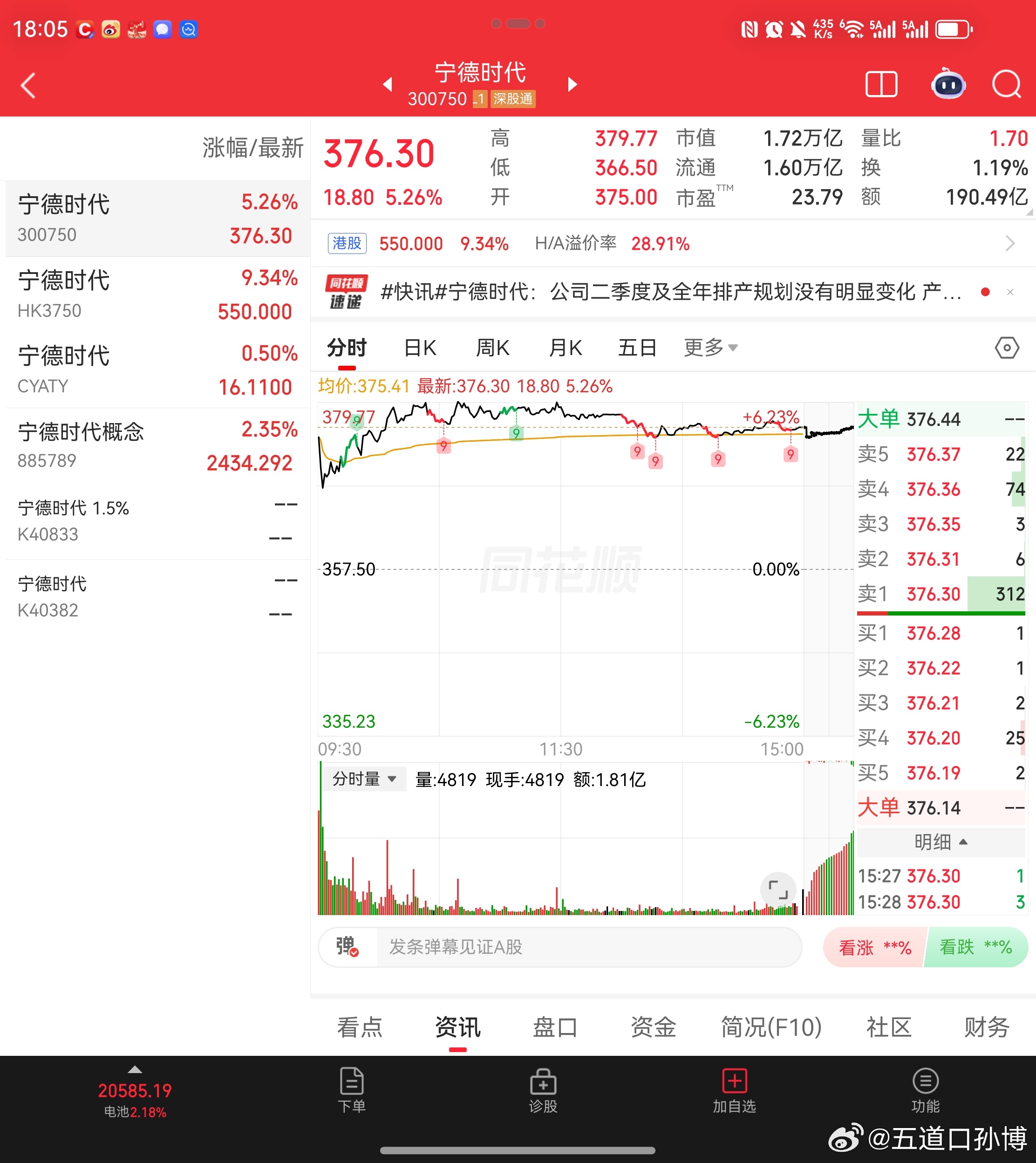
Task: Vote 看涨 bullish
Action: [x=875, y=947]
